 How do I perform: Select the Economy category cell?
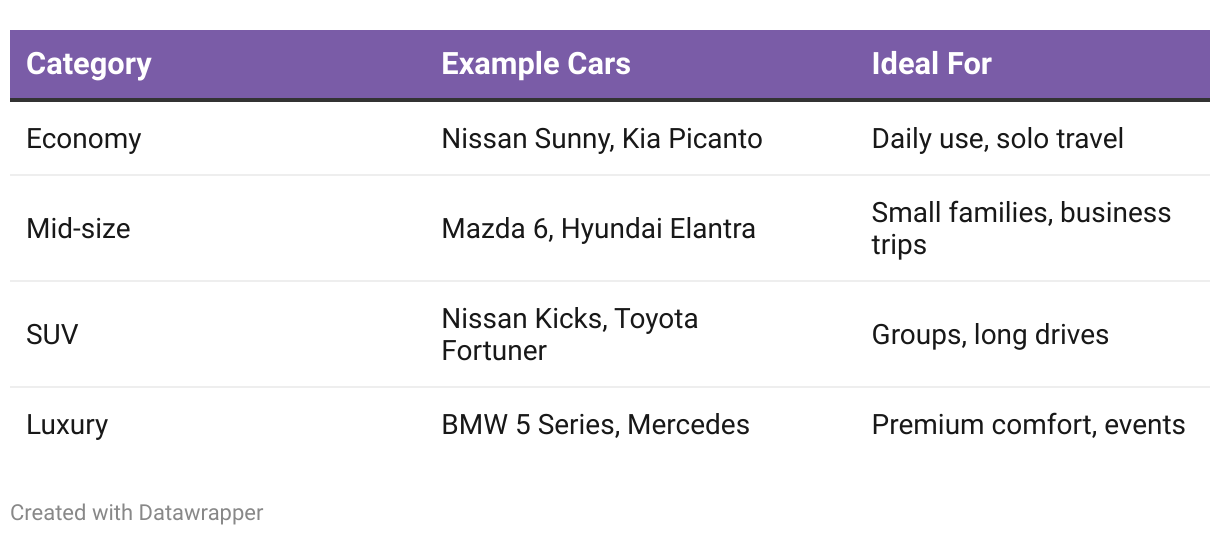pos(83,138)
